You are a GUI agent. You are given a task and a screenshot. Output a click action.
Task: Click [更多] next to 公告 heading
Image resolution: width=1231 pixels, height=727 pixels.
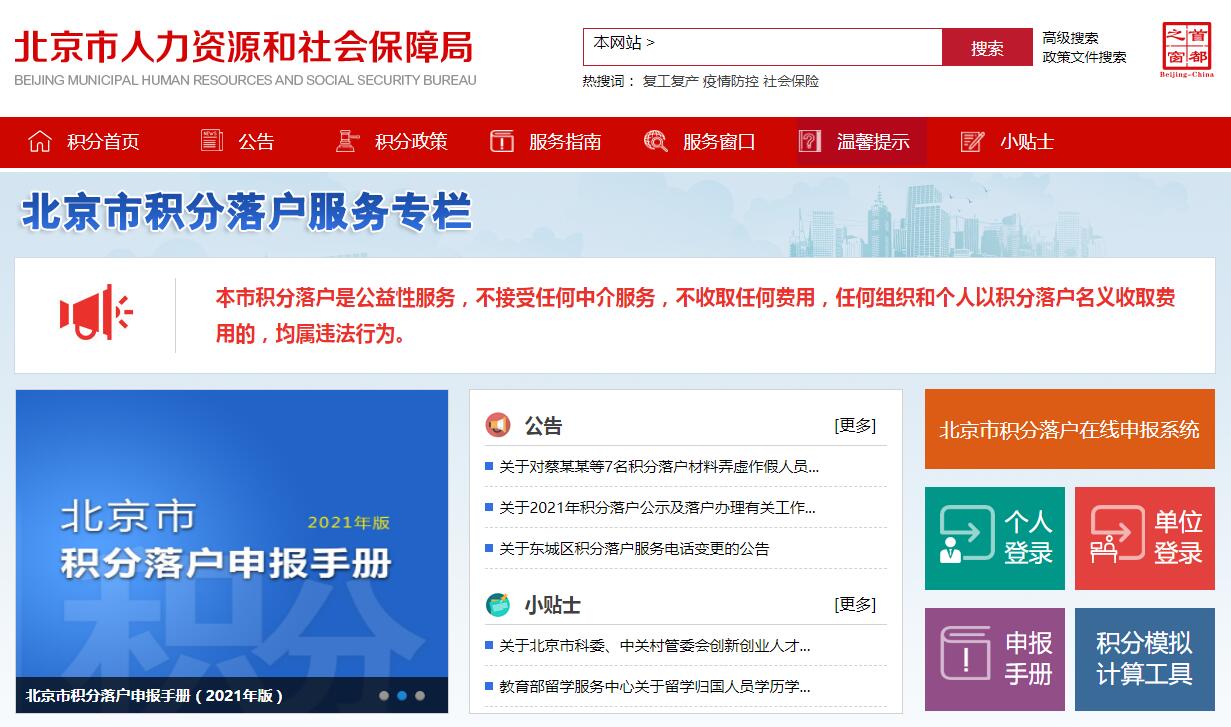(855, 426)
